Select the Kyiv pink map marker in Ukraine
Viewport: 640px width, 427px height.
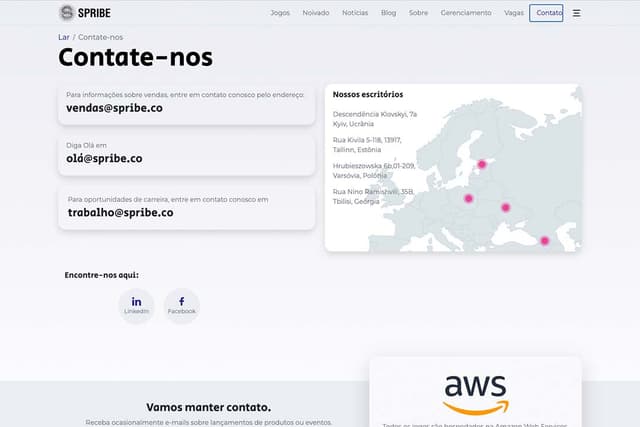[506, 207]
